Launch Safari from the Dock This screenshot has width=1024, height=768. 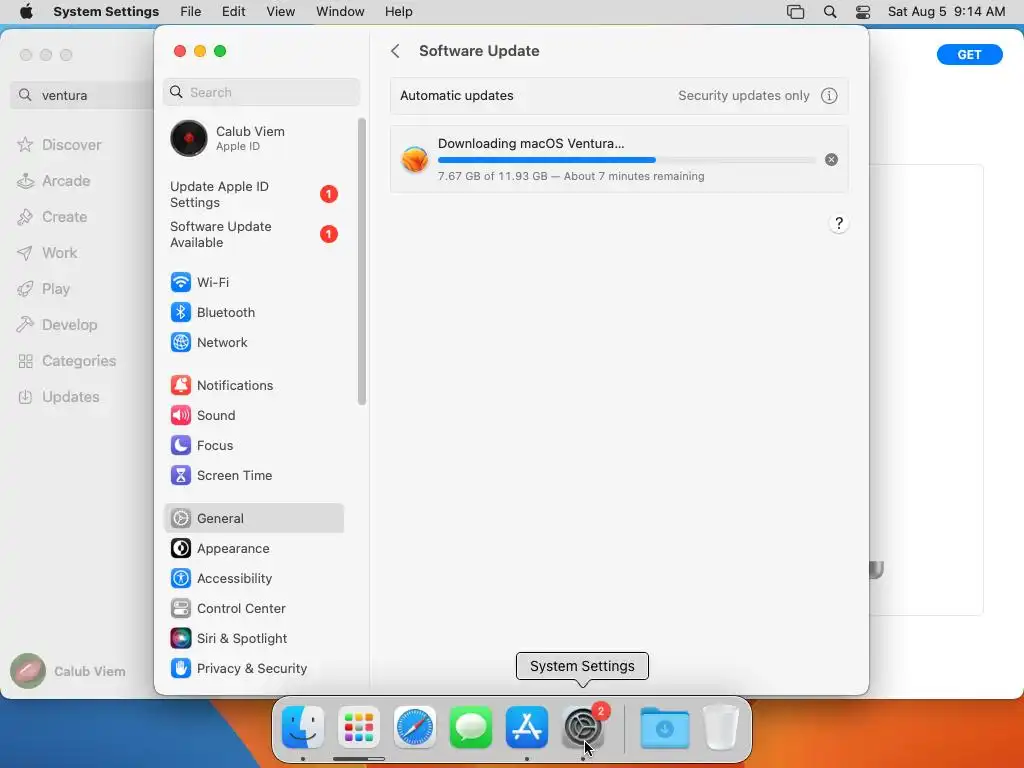tap(415, 727)
